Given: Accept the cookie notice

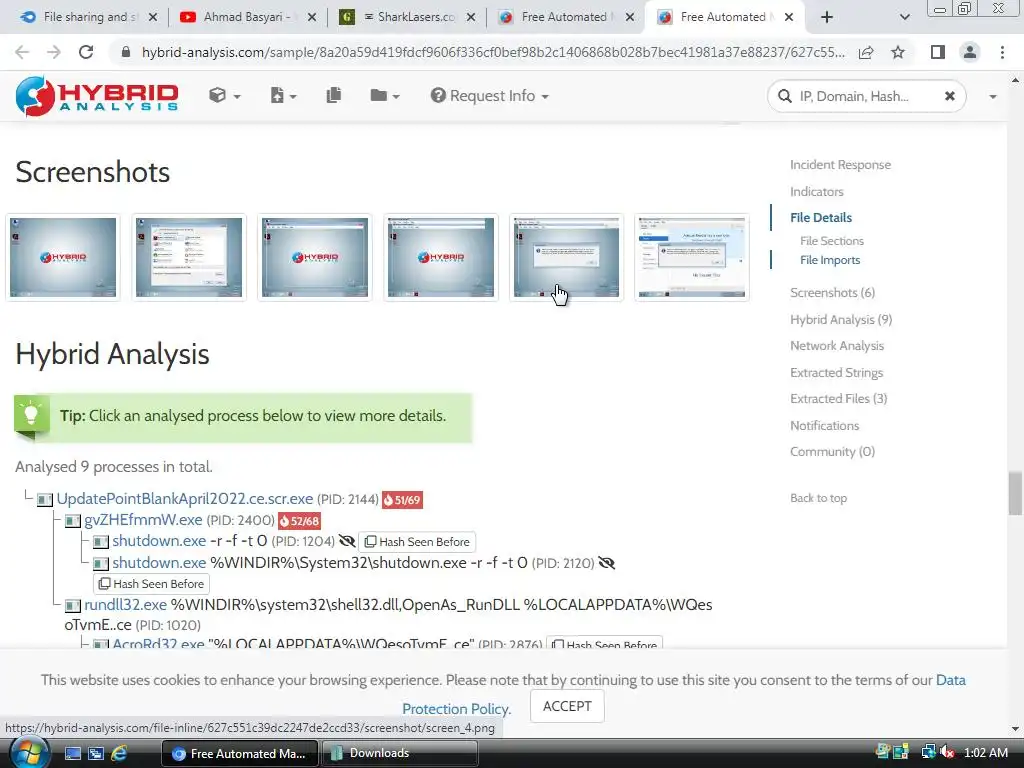Looking at the screenshot, I should pyautogui.click(x=567, y=707).
